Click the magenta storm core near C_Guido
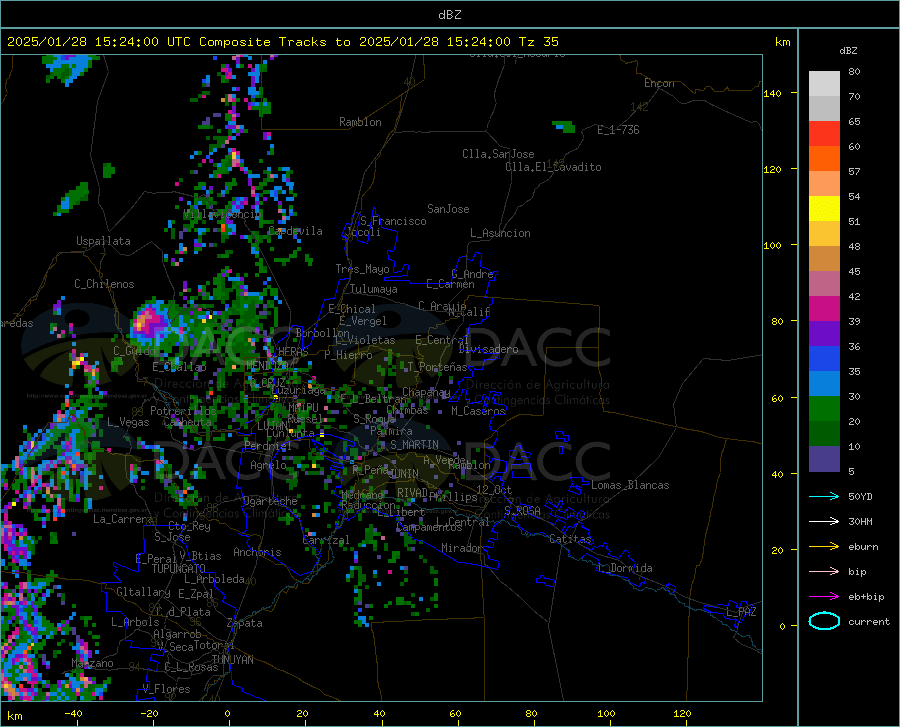This screenshot has height=727, width=900. 148,321
